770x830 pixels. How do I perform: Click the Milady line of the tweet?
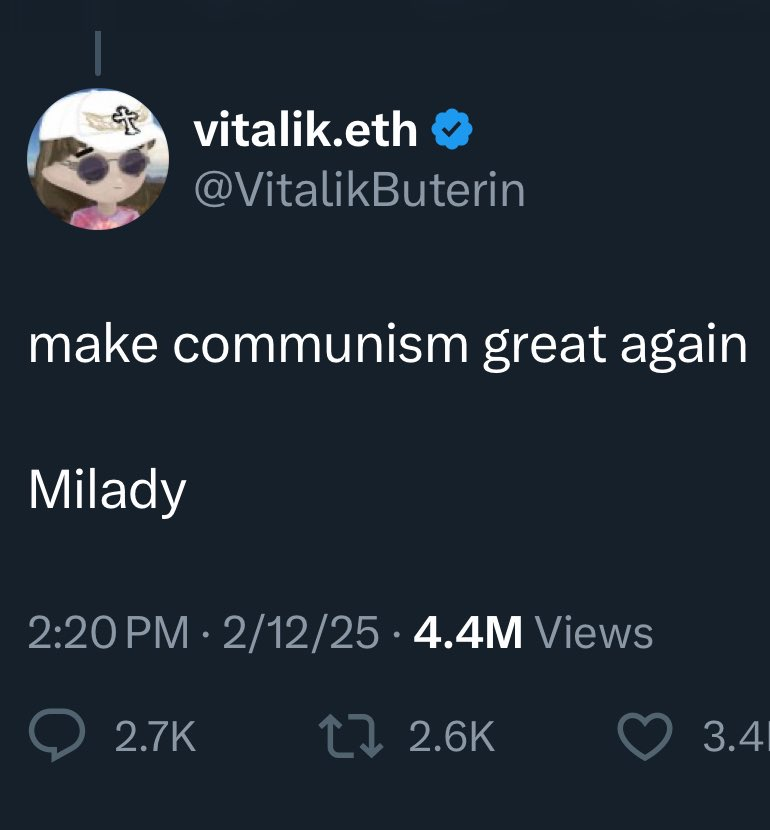click(x=107, y=491)
